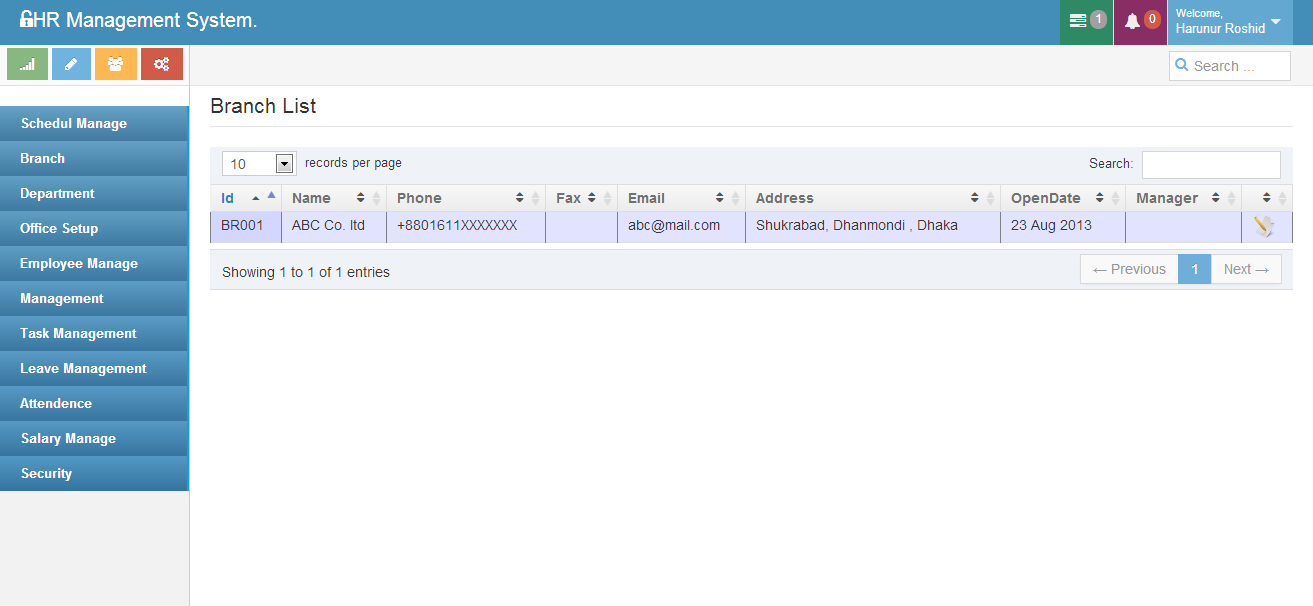Click the Previous page button
Image resolution: width=1313 pixels, height=606 pixels.
[x=1129, y=269]
